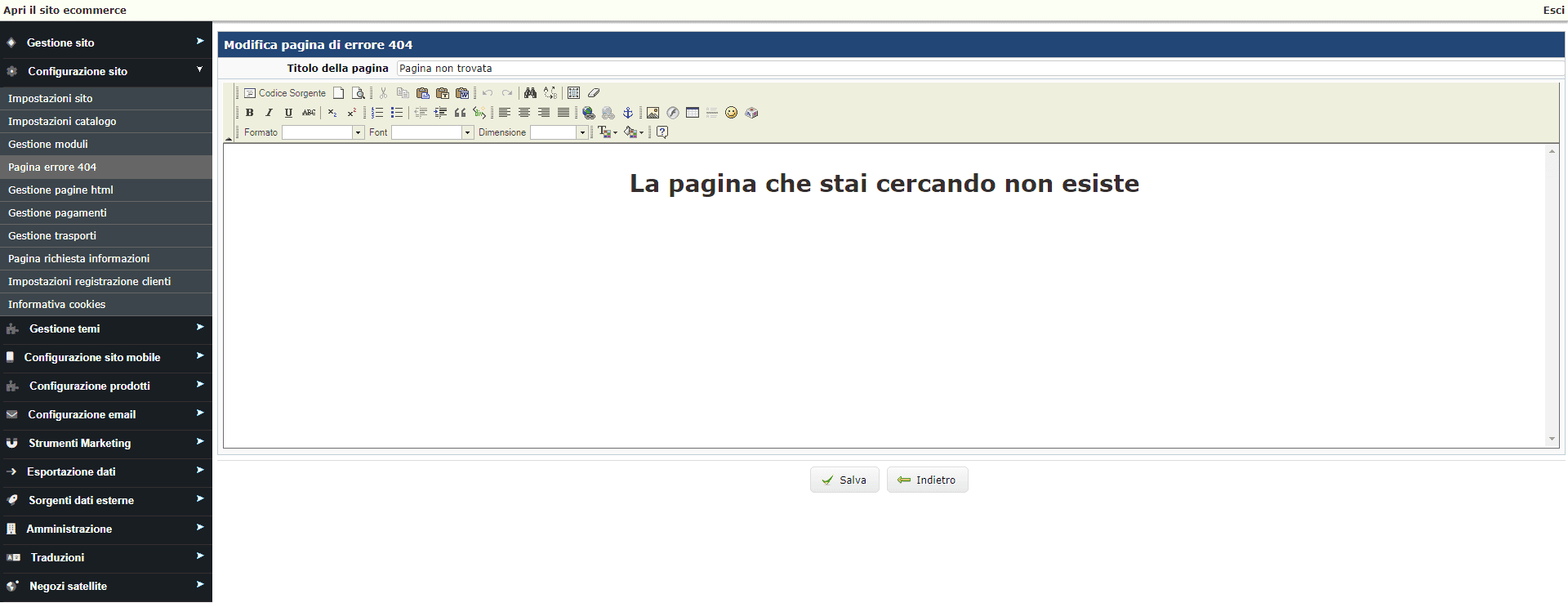Click the Undo arrow icon
The image size is (1568, 603).
488,93
